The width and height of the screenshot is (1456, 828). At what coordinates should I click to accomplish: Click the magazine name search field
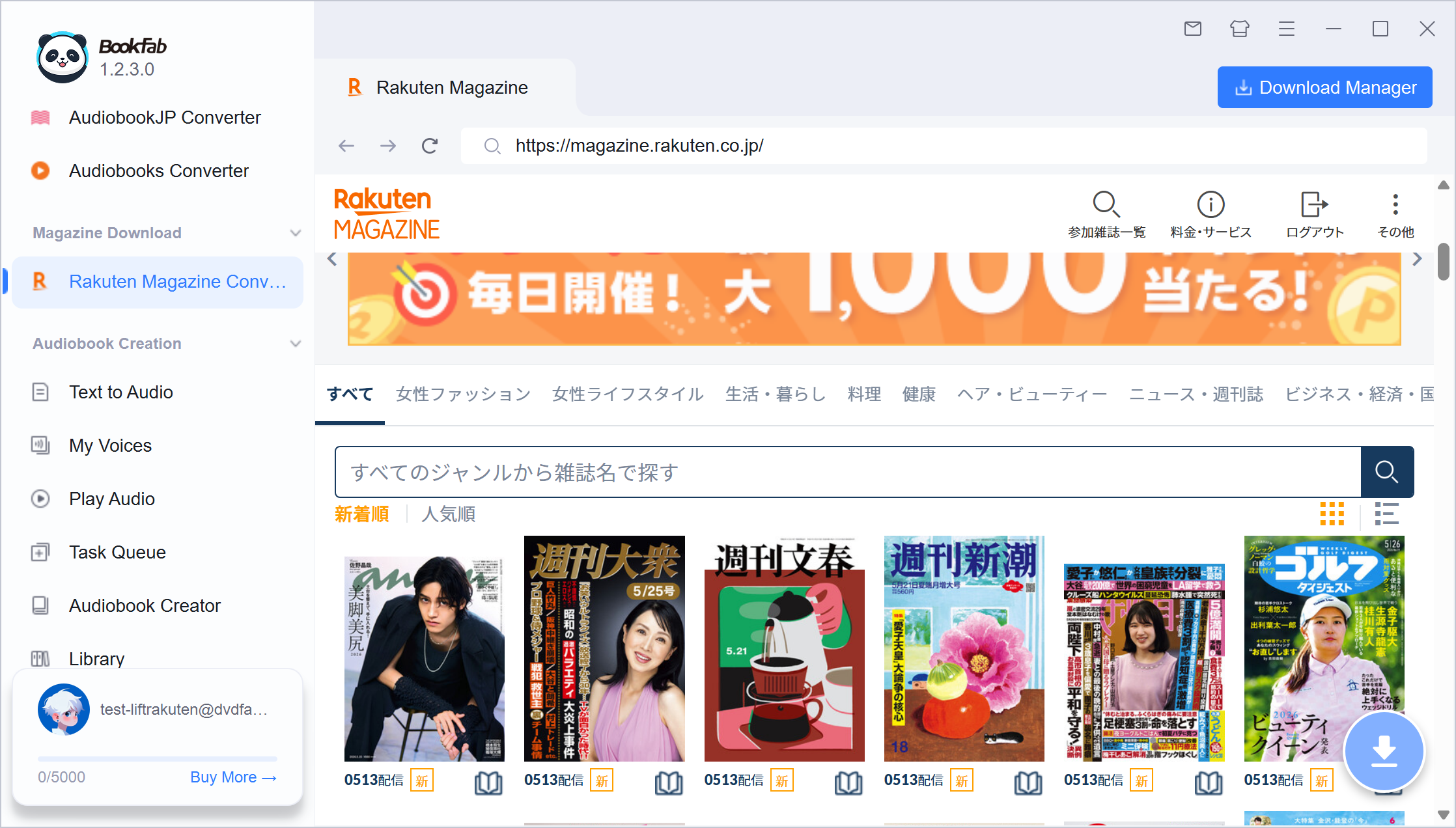point(848,472)
